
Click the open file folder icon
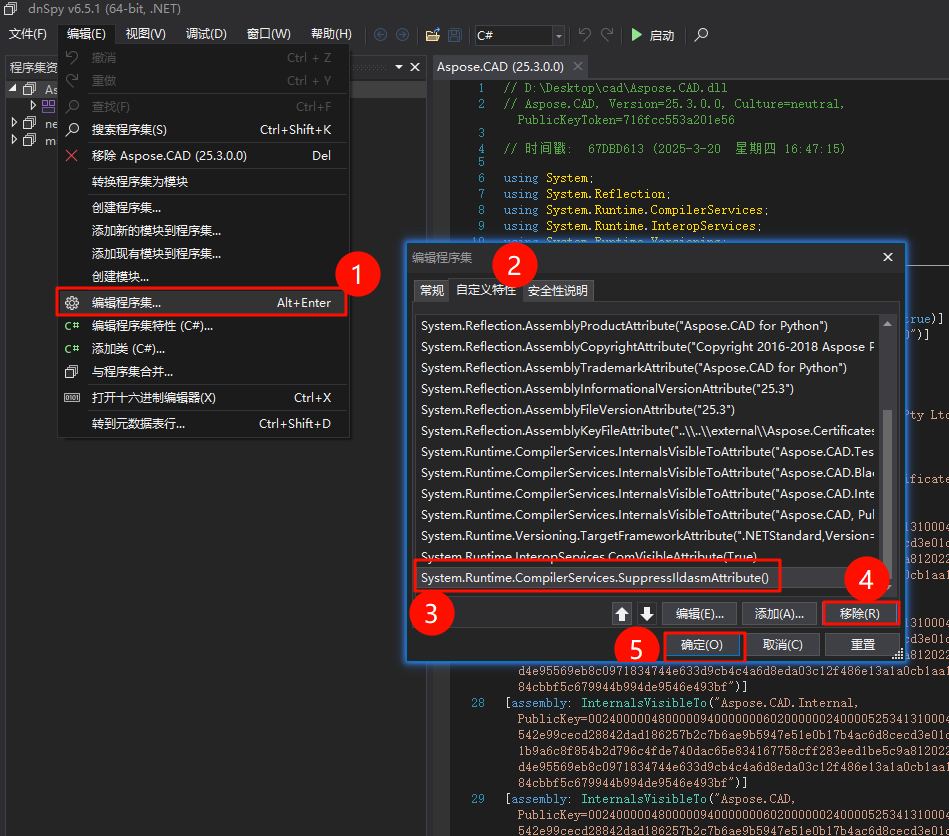coord(433,35)
